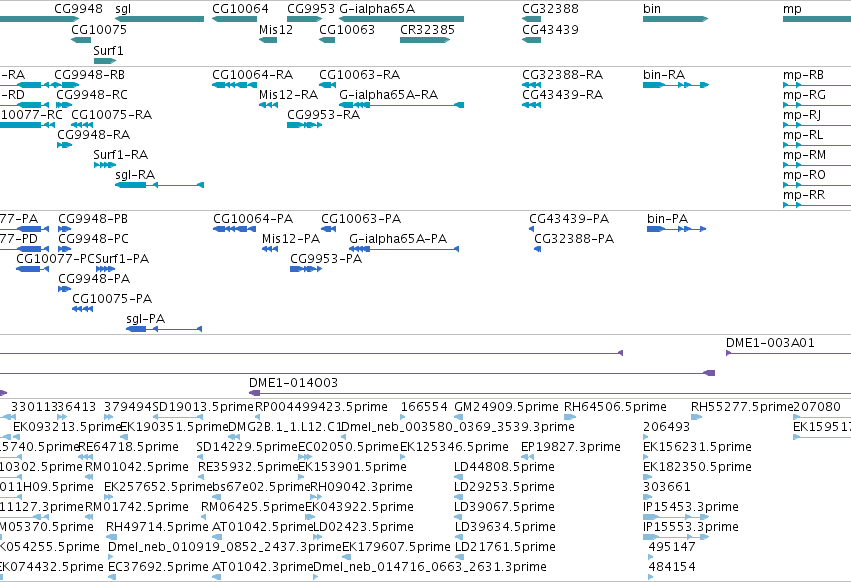This screenshot has width=851, height=582.
Task: Select the CG43439 gene feature
Action: coord(531,40)
